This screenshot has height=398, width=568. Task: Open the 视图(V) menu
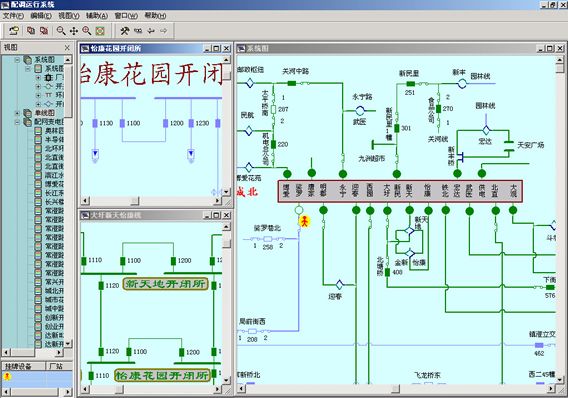coord(69,16)
